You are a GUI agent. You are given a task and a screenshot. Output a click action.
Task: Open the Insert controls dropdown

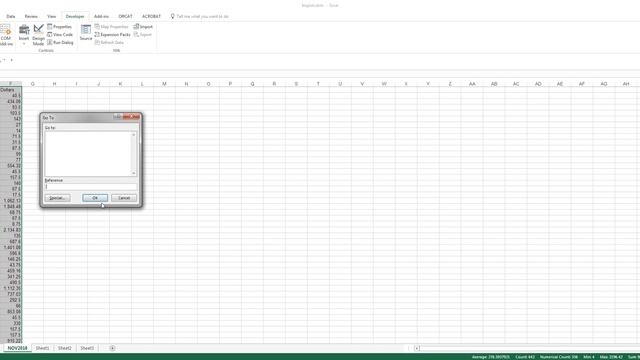pos(24,35)
